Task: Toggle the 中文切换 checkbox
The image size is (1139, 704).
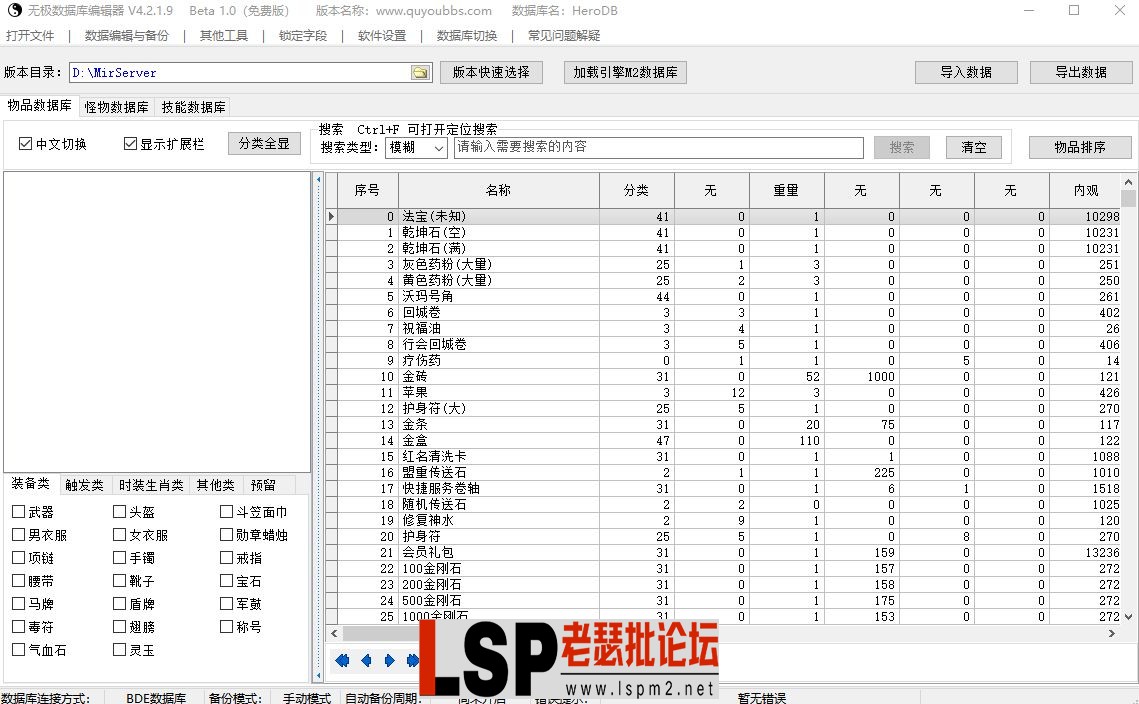Action: pyautogui.click(x=26, y=144)
